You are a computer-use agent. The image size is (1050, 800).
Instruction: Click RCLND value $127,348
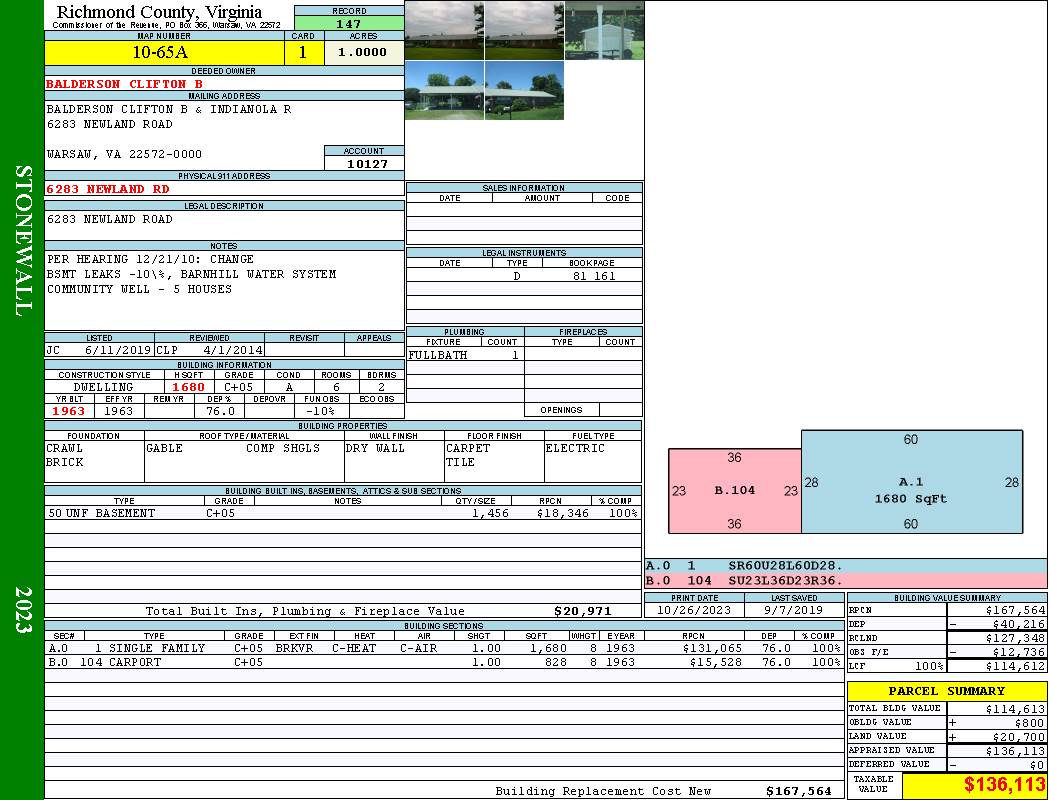(x=1015, y=638)
